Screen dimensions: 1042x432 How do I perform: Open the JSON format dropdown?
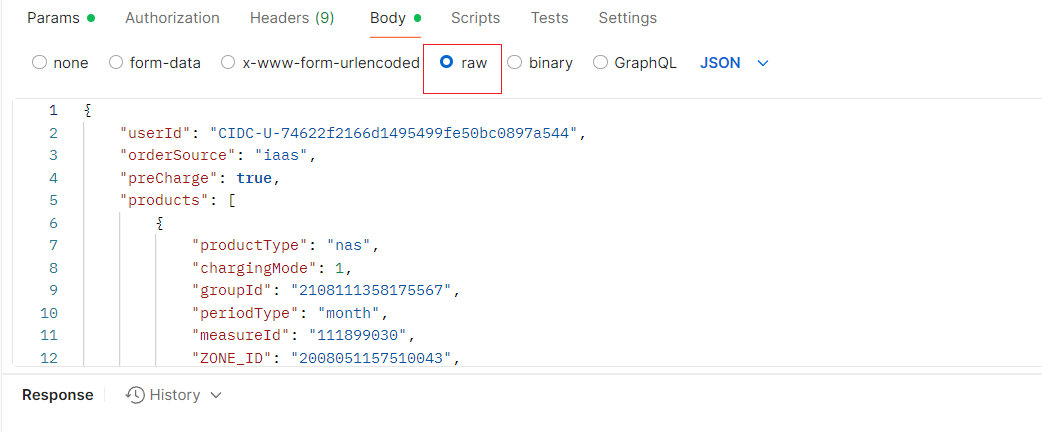pyautogui.click(x=734, y=63)
